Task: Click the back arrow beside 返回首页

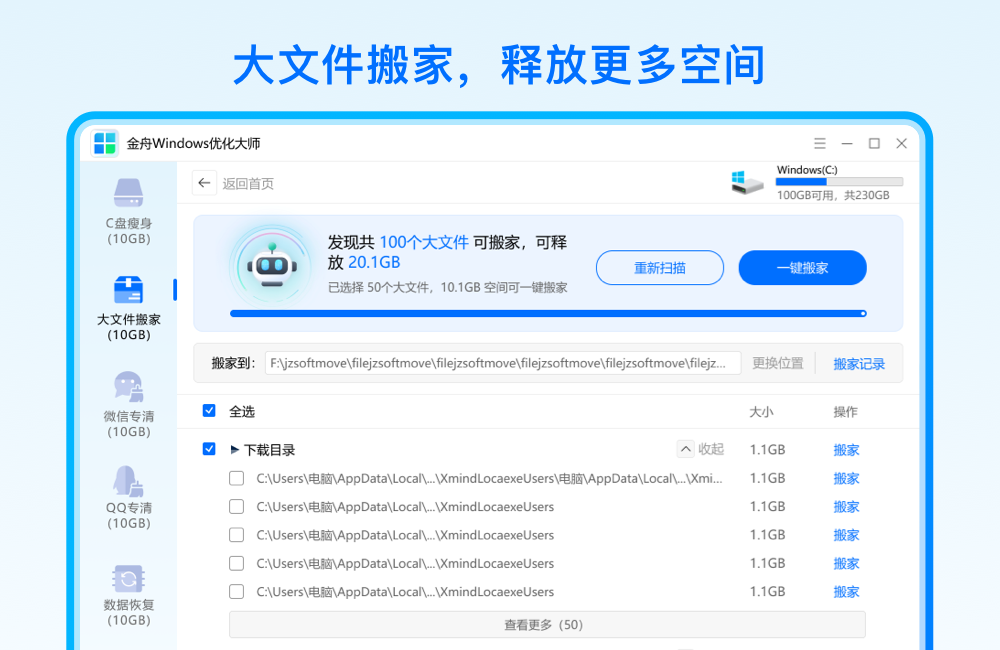Action: 203,183
